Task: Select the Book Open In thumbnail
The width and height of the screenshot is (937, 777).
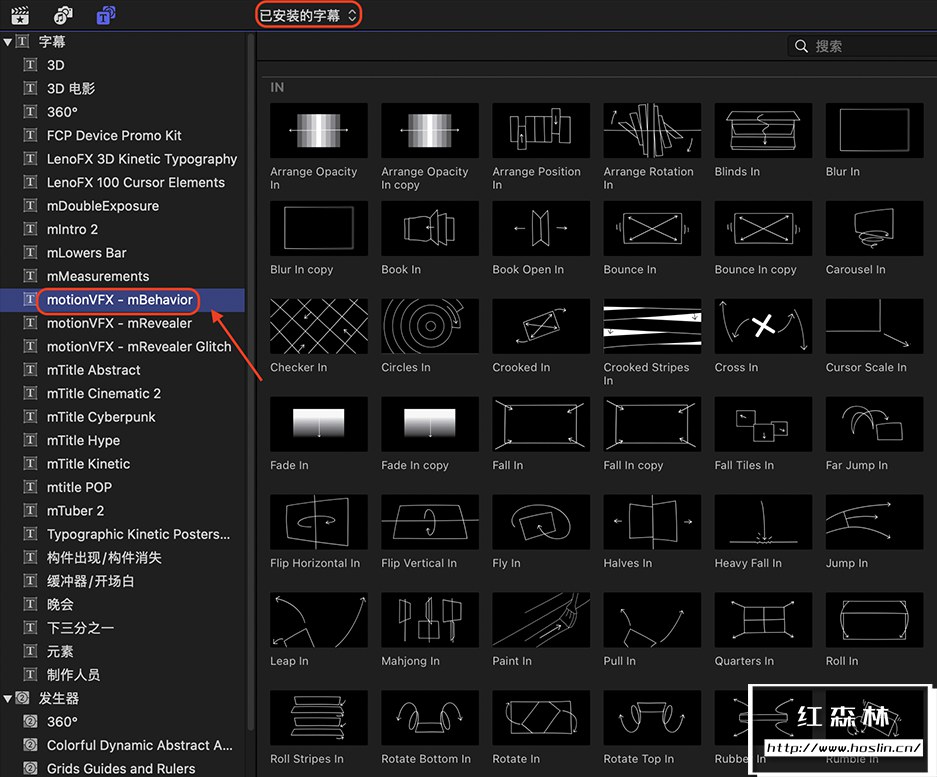Action: [541, 228]
